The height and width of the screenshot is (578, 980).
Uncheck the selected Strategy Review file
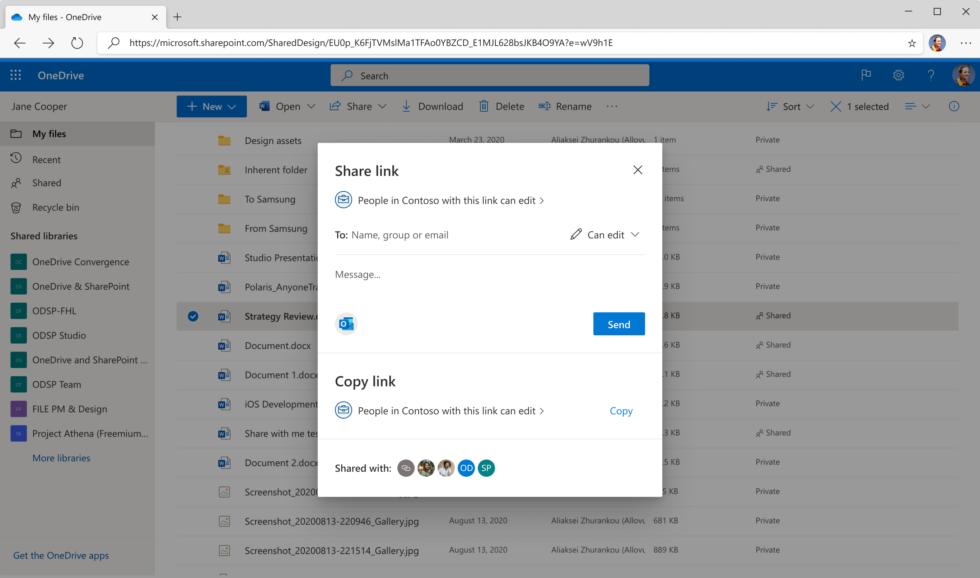[192, 315]
